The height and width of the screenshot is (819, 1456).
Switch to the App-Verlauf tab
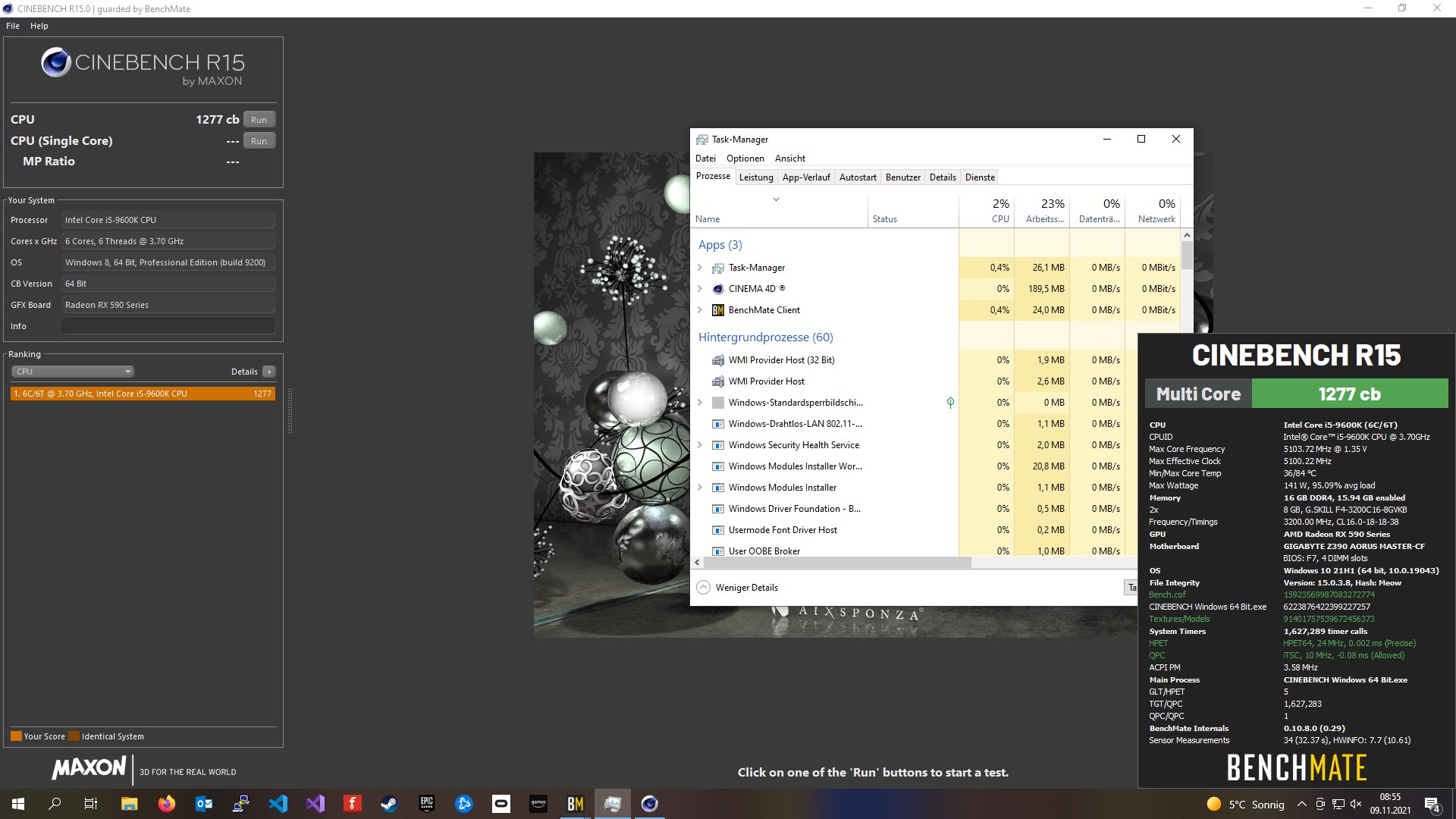(806, 177)
